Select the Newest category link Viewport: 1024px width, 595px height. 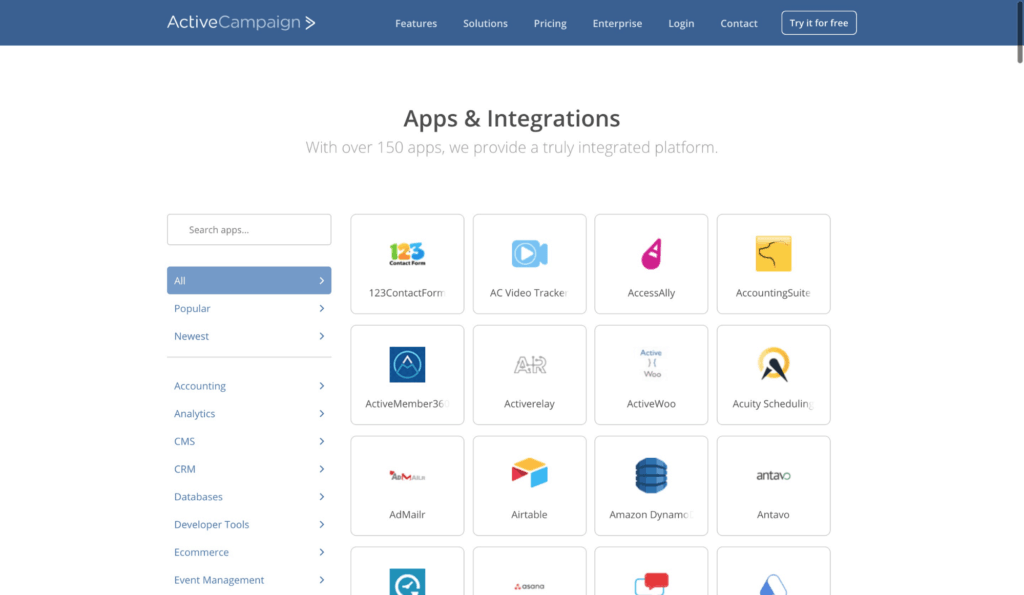[x=191, y=336]
